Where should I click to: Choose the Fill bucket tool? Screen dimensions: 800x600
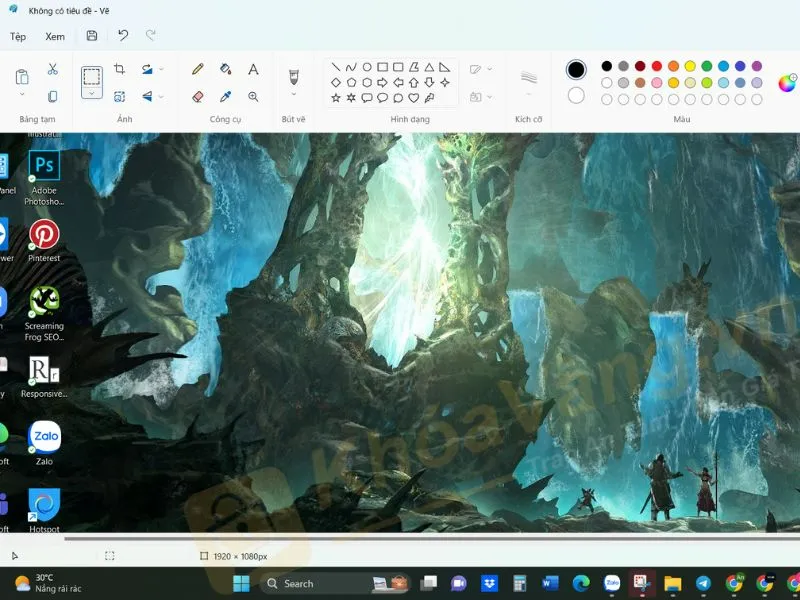[x=225, y=70]
